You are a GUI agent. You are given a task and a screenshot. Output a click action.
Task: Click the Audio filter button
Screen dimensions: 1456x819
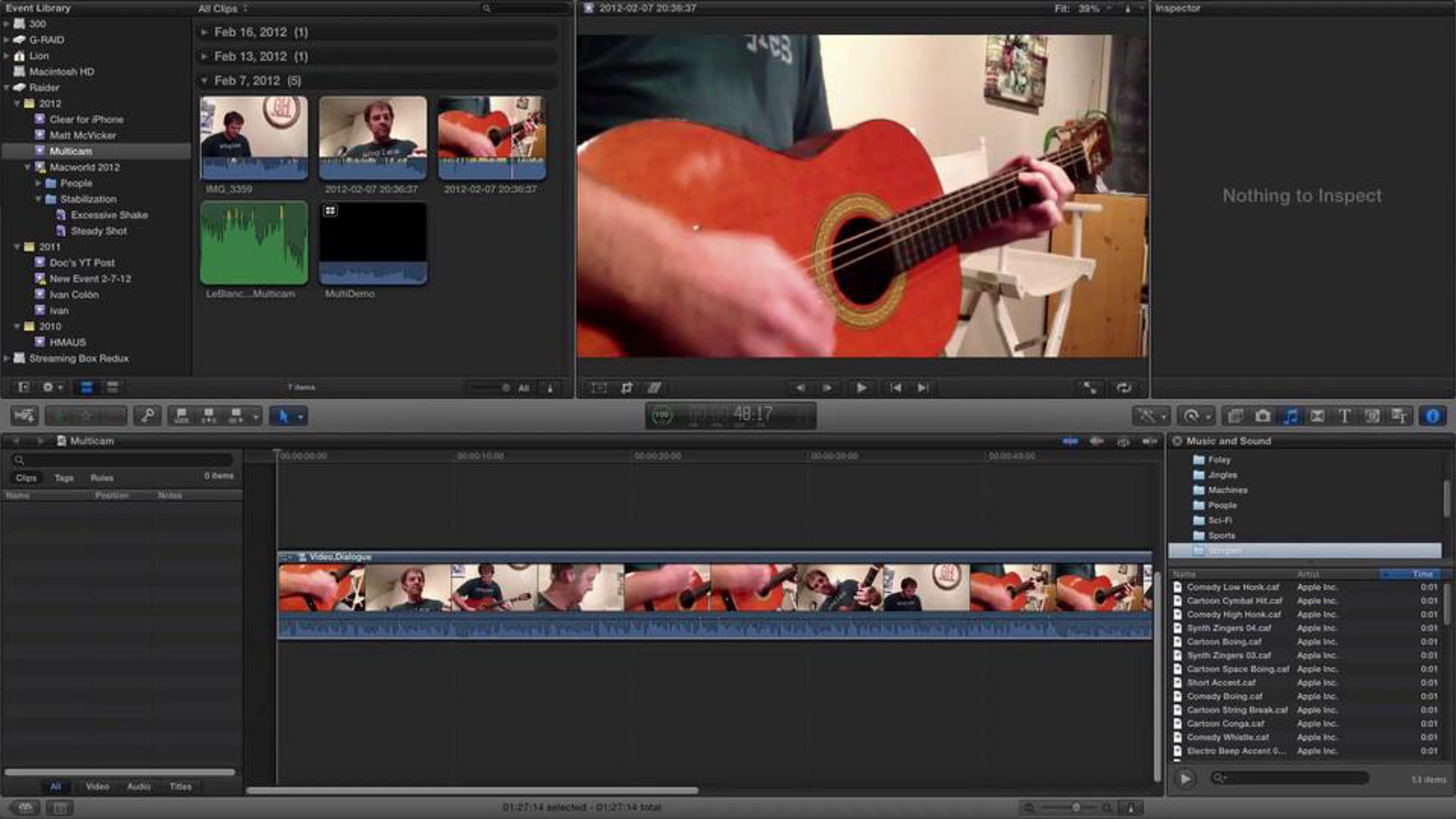click(138, 786)
